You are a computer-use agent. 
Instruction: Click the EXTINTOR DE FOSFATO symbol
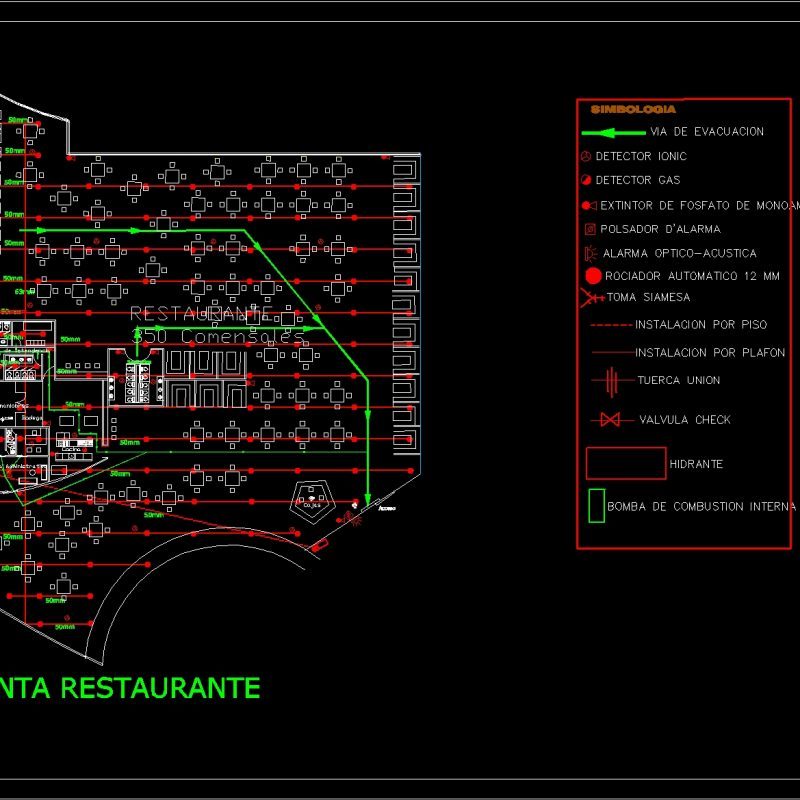coord(589,203)
